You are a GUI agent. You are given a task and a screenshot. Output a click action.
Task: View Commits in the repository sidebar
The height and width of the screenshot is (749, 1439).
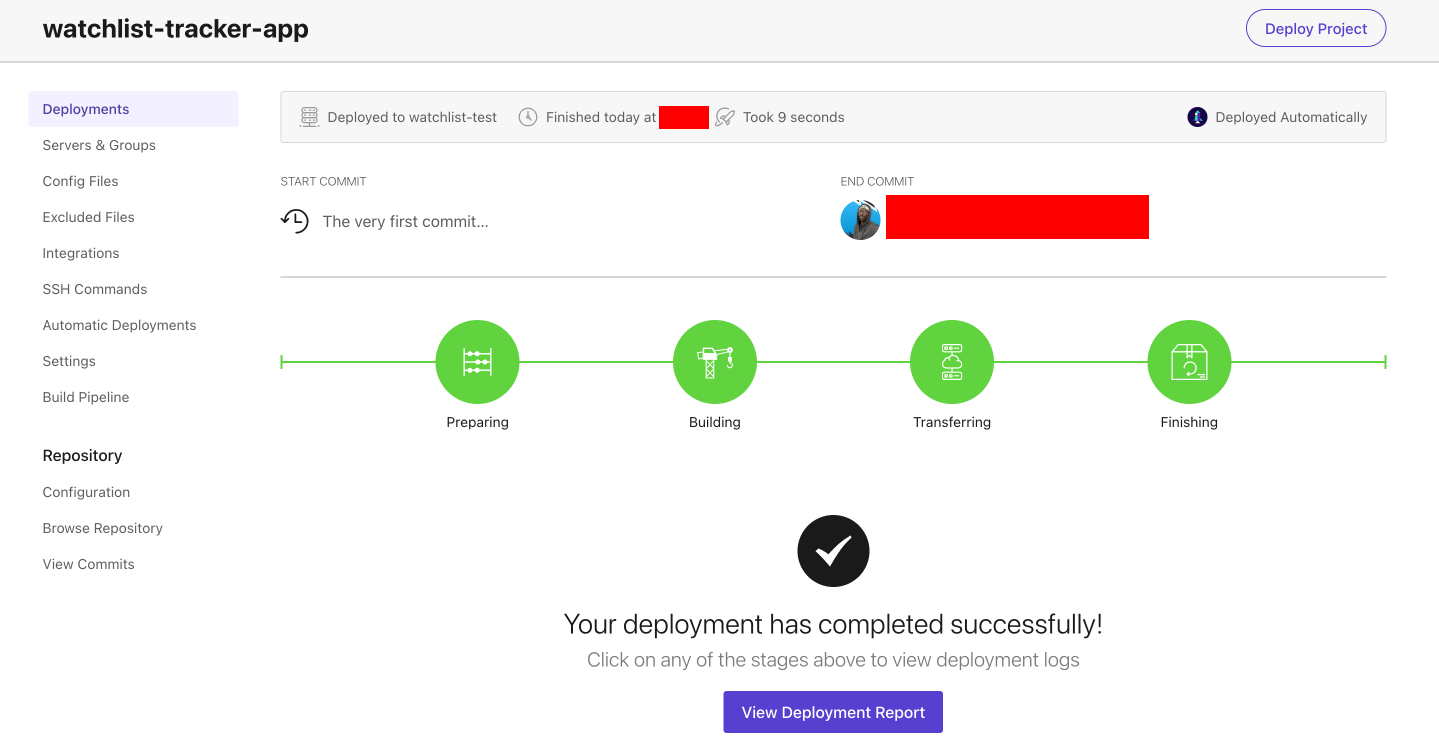88,564
